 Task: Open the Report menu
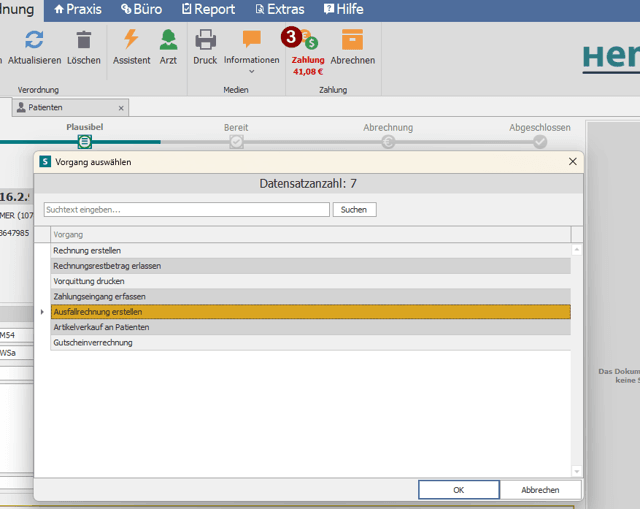click(208, 9)
